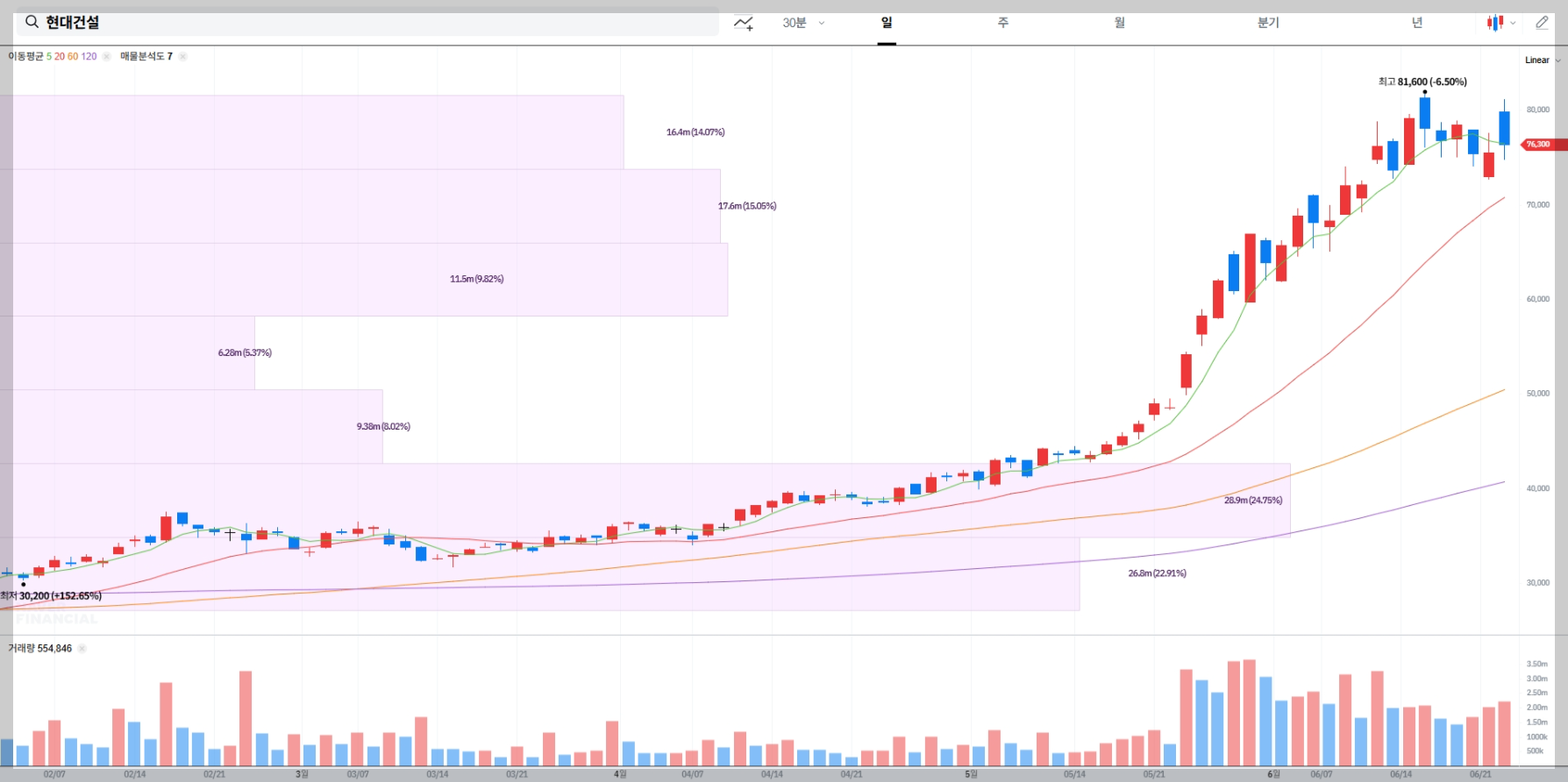1568x782 pixels.
Task: Switch to the 주 weekly tab
Action: click(1003, 23)
